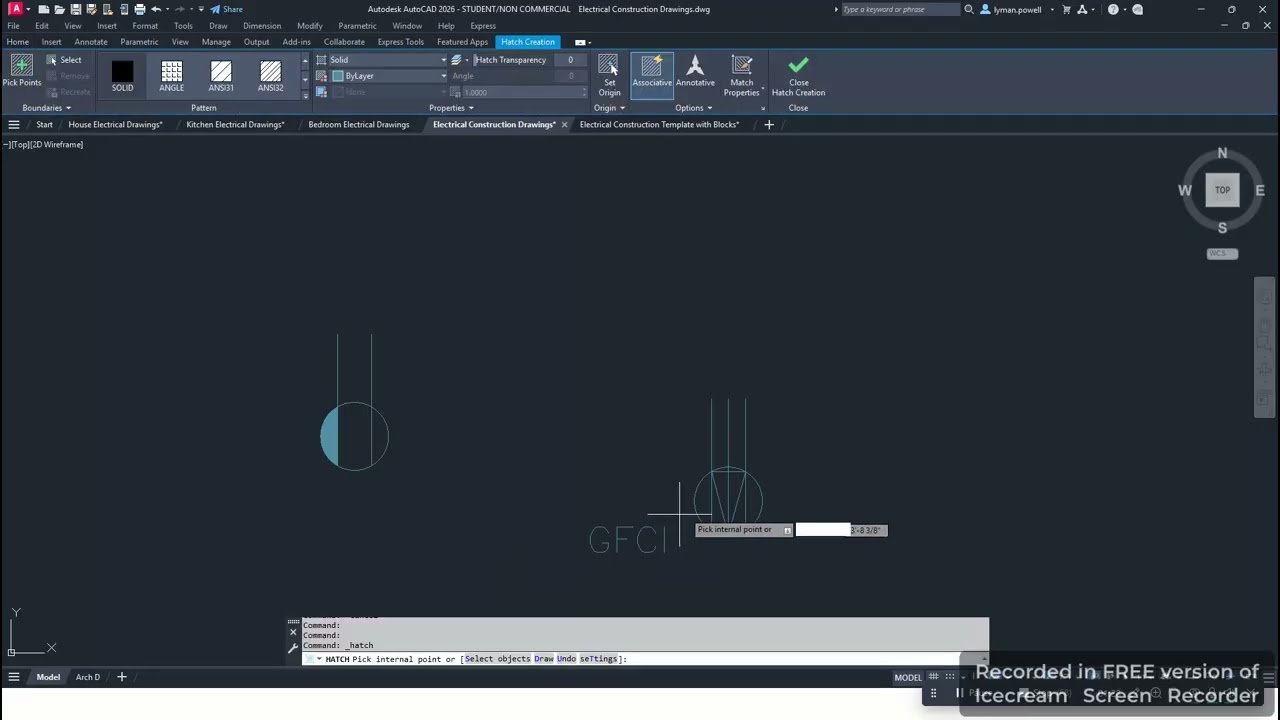Click the Select objects command option

point(497,659)
